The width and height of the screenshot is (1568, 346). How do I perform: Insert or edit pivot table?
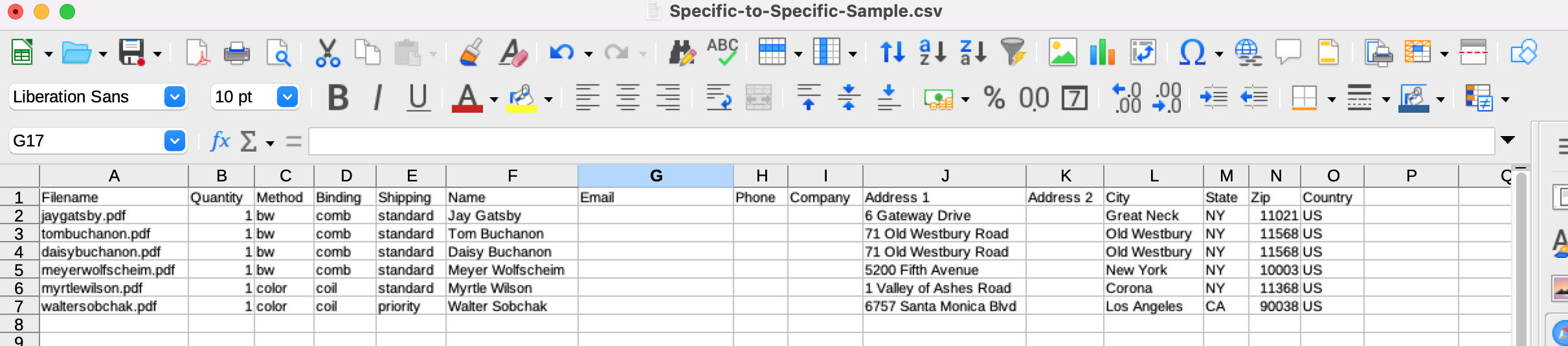tap(1143, 52)
